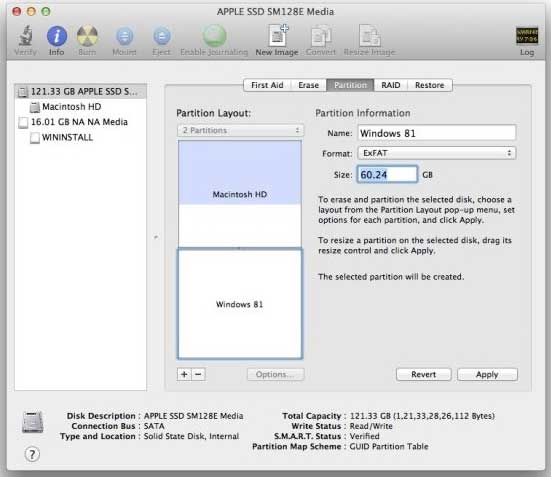Click the Verify microscope icon
Screen dimensions: 551x477
(25, 36)
